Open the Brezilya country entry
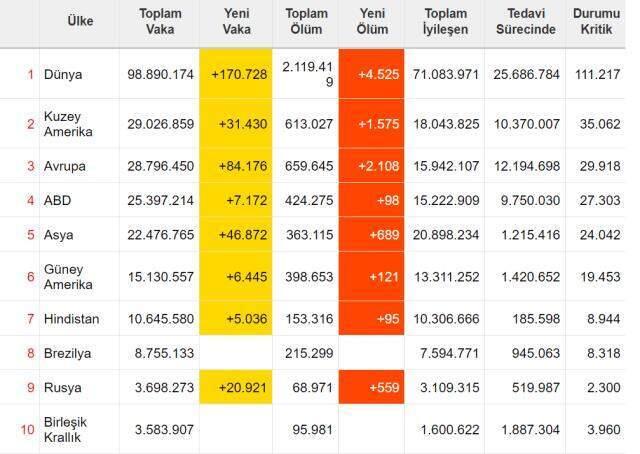 (67, 353)
